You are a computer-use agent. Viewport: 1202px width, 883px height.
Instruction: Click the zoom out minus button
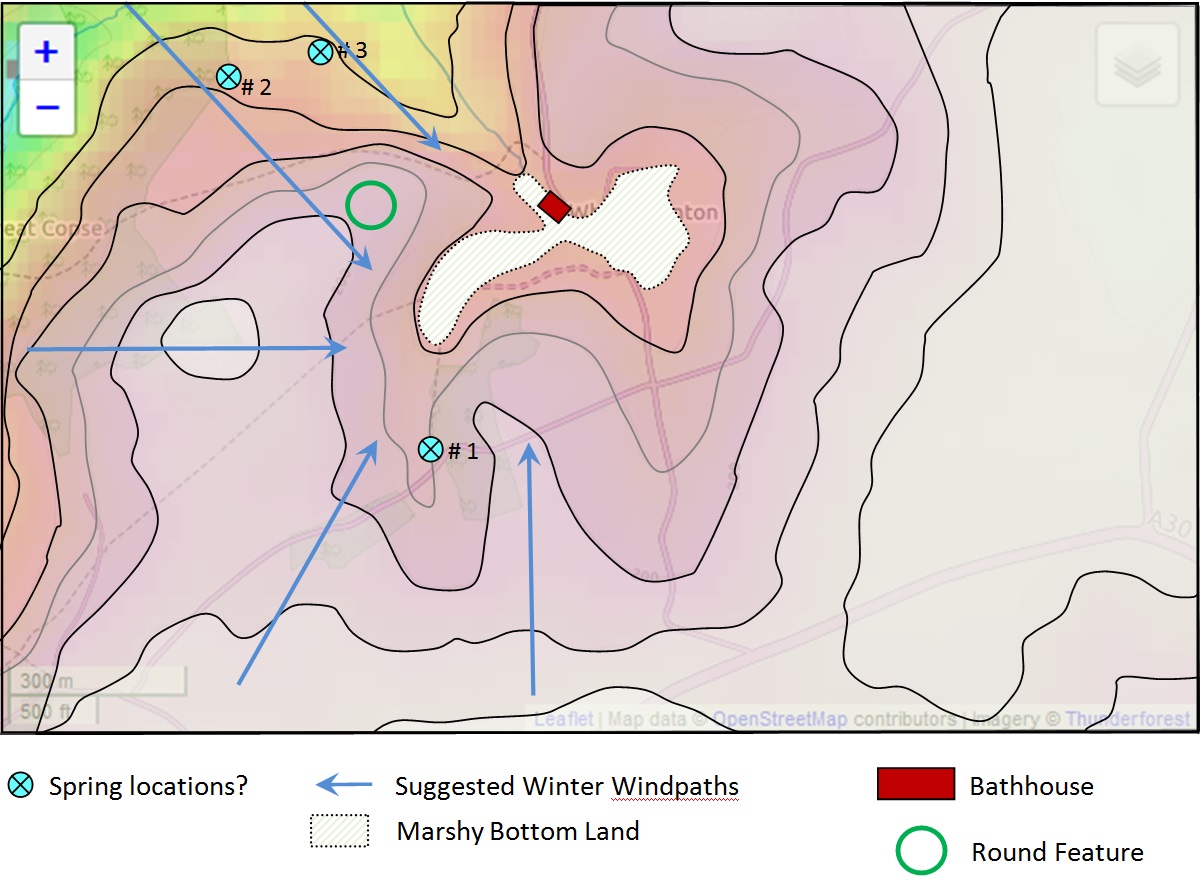pos(46,107)
